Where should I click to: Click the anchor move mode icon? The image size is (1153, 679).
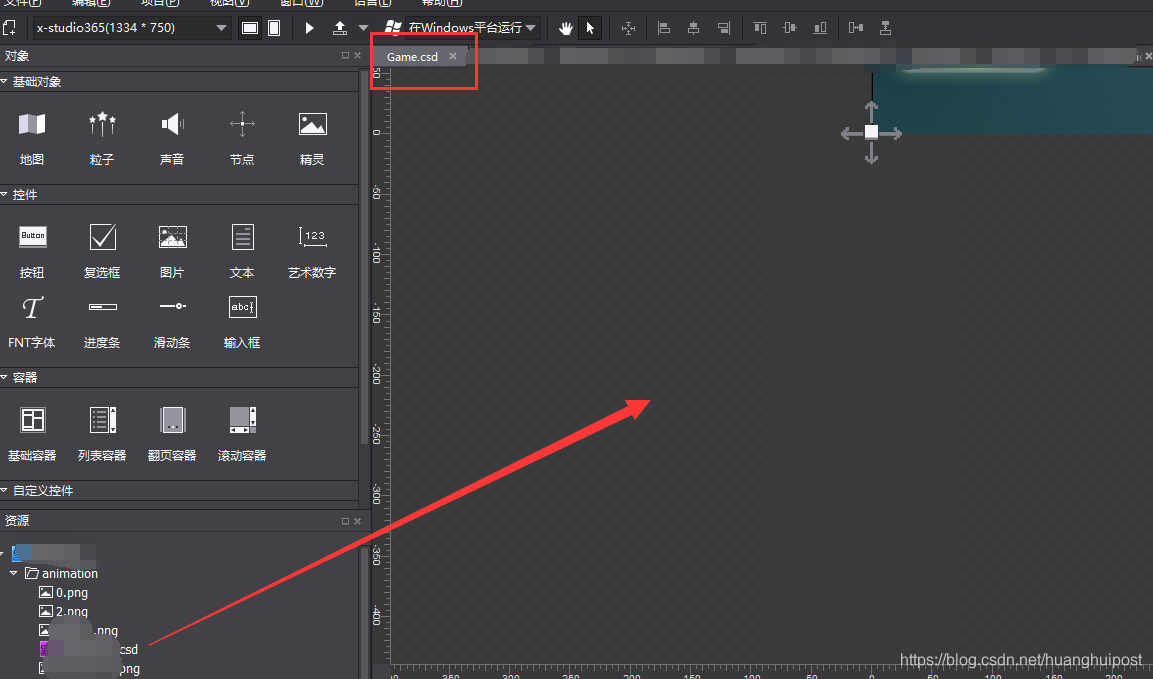628,28
